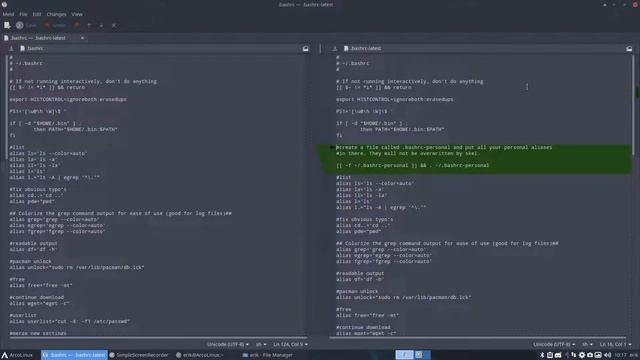The height and width of the screenshot is (360, 640).
Task: Click the Bluetooth tray icon
Action: [x=542, y=355]
